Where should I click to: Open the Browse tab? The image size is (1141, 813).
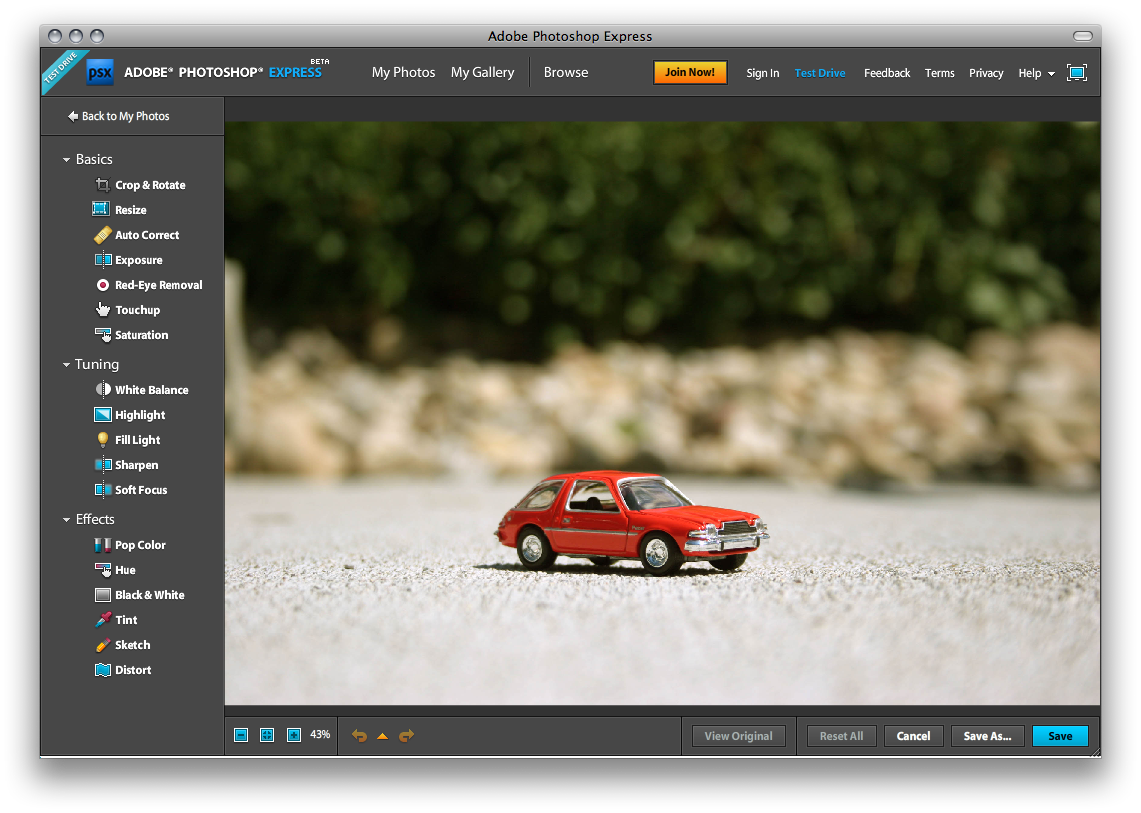click(566, 72)
